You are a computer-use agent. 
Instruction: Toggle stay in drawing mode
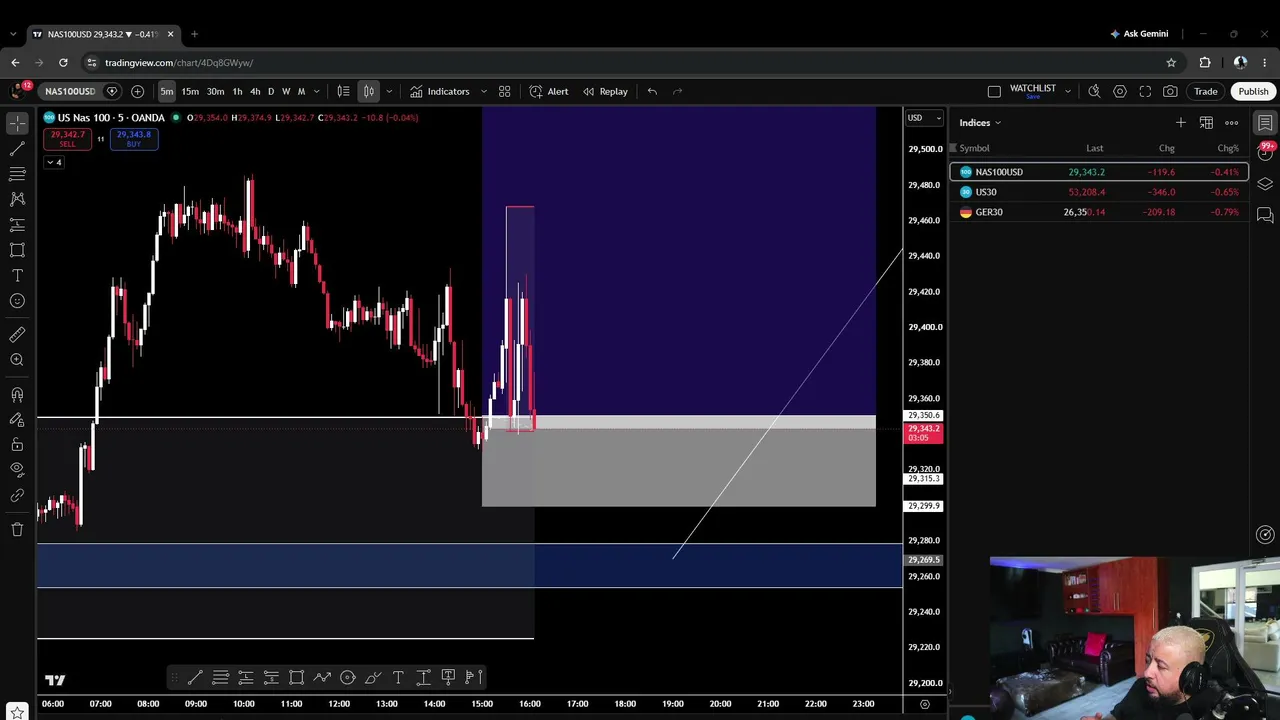(x=17, y=420)
